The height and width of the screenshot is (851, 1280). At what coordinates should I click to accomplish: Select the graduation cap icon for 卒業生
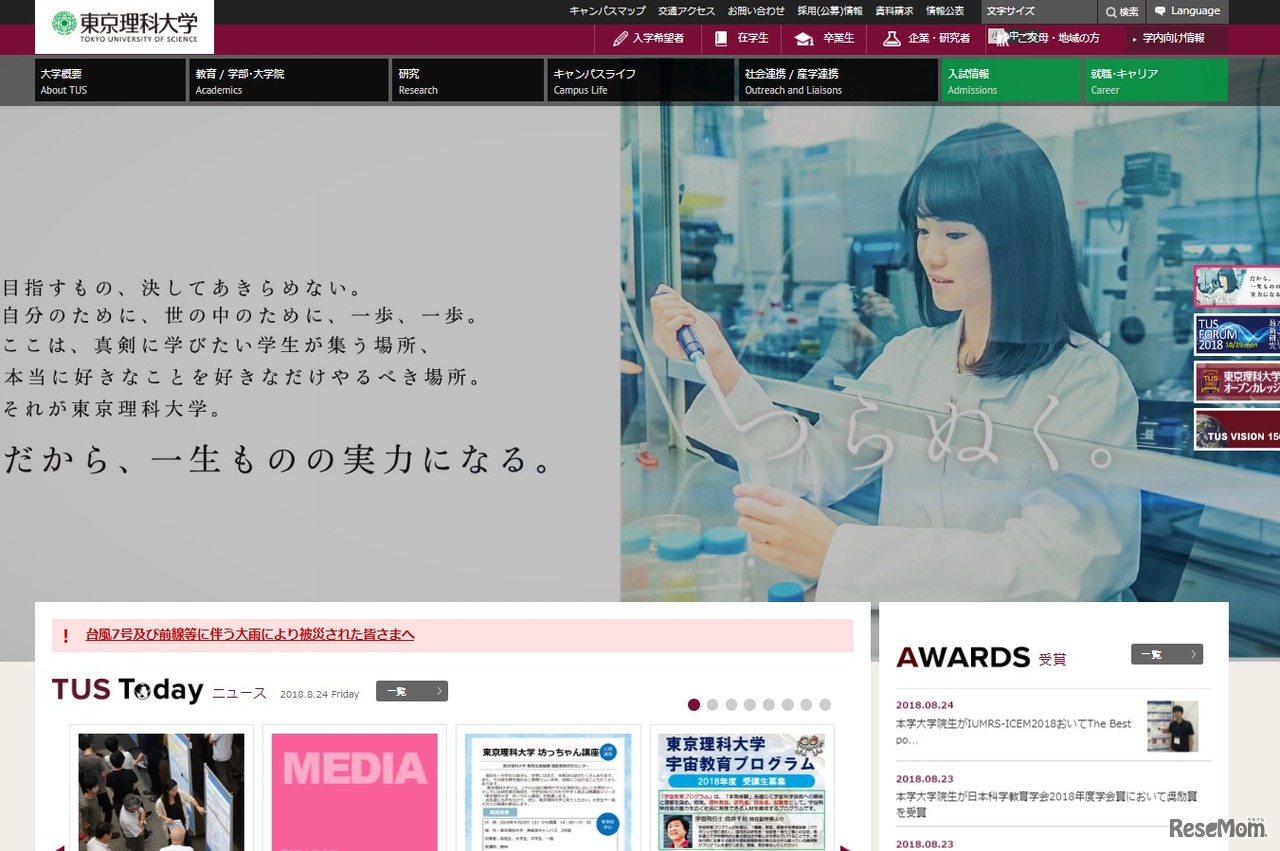tap(804, 39)
